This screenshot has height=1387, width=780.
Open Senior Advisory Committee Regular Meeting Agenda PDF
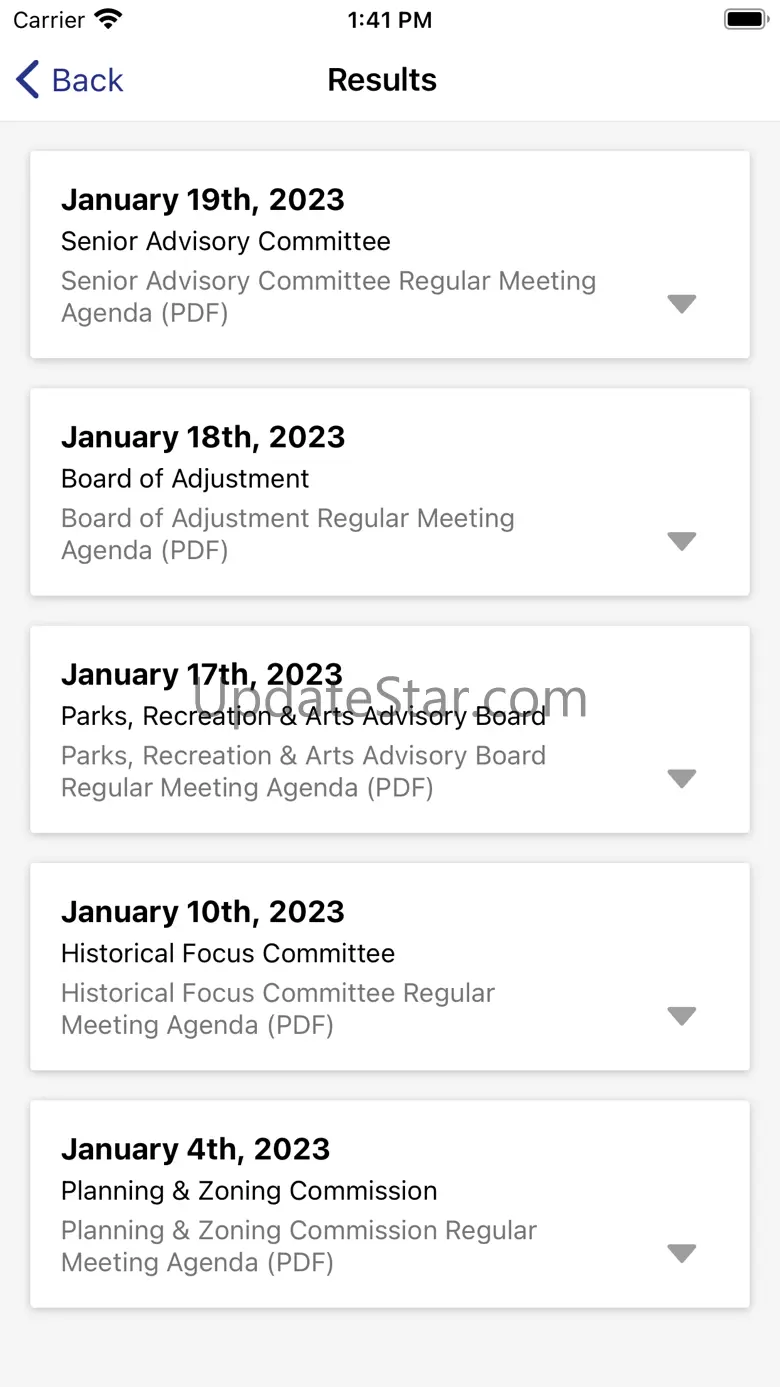[x=328, y=297]
